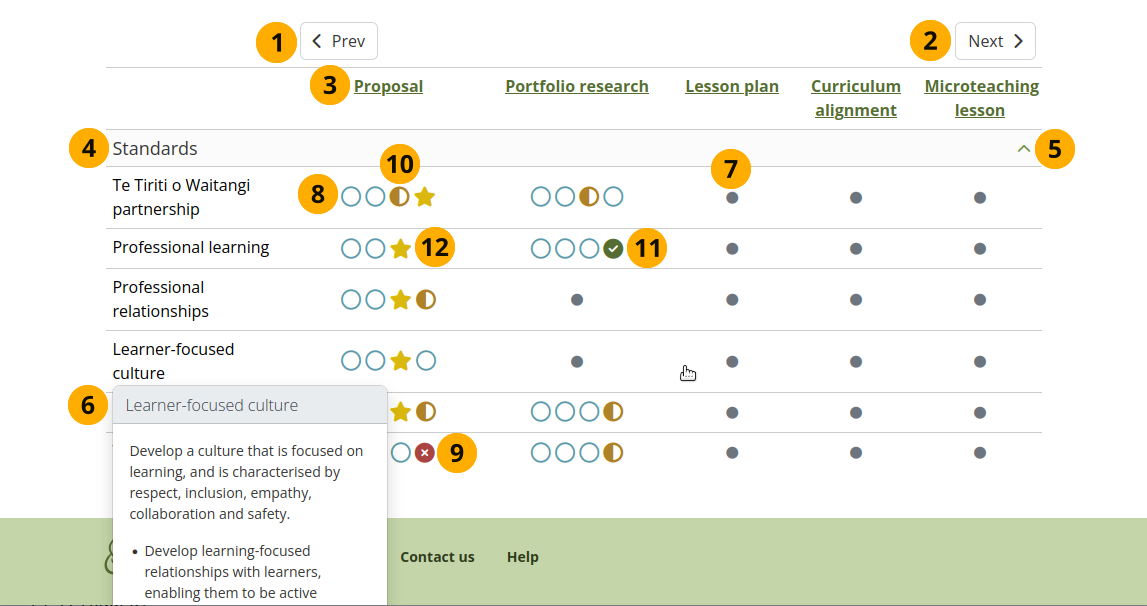Click gold star in Professional learning Proposal cell
The width and height of the screenshot is (1147, 606).
pyautogui.click(x=400, y=248)
